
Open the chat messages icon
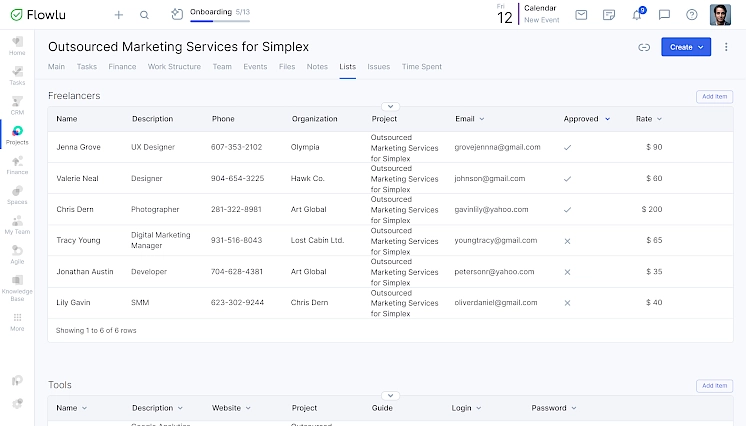[x=664, y=15]
